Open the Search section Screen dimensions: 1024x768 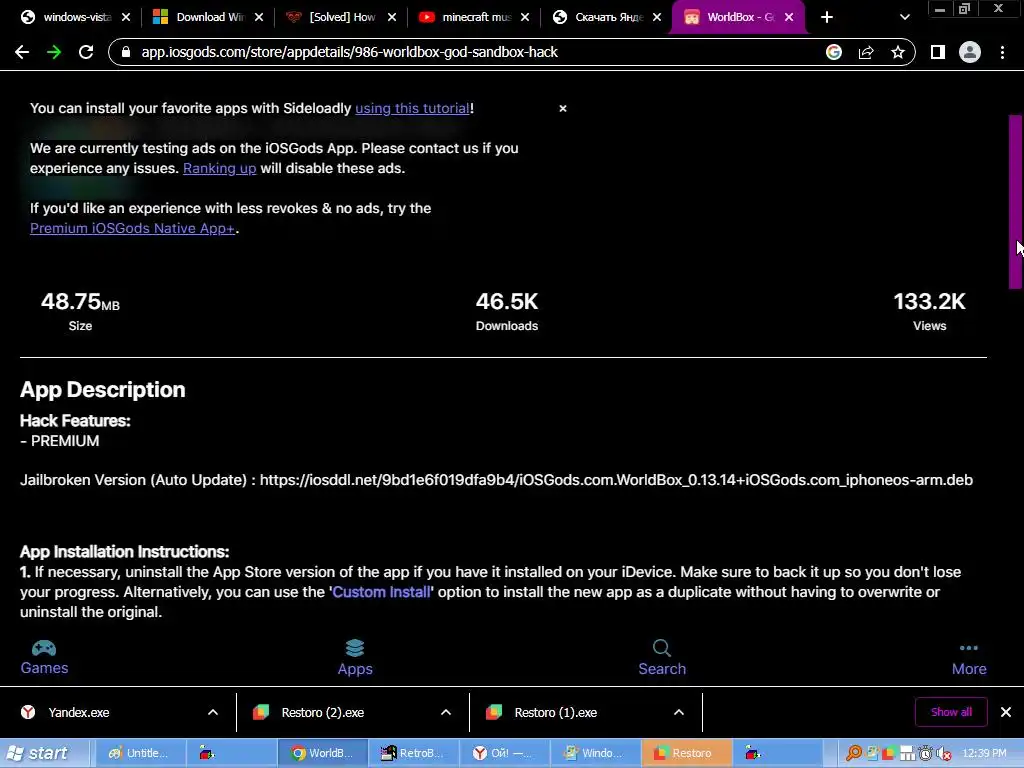click(662, 658)
